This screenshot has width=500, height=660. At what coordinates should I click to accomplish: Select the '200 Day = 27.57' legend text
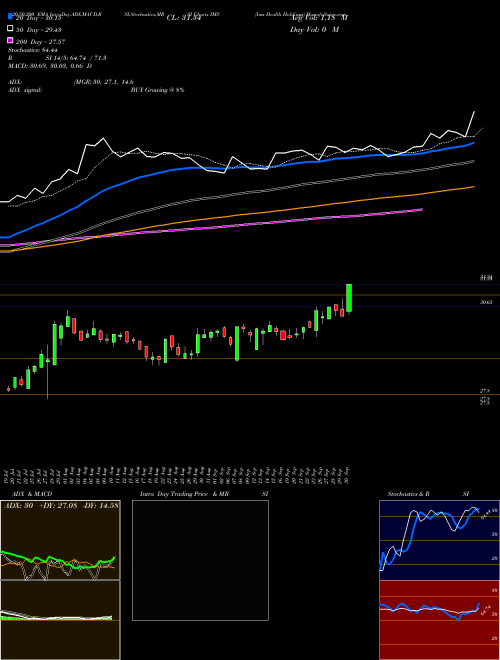pyautogui.click(x=40, y=42)
